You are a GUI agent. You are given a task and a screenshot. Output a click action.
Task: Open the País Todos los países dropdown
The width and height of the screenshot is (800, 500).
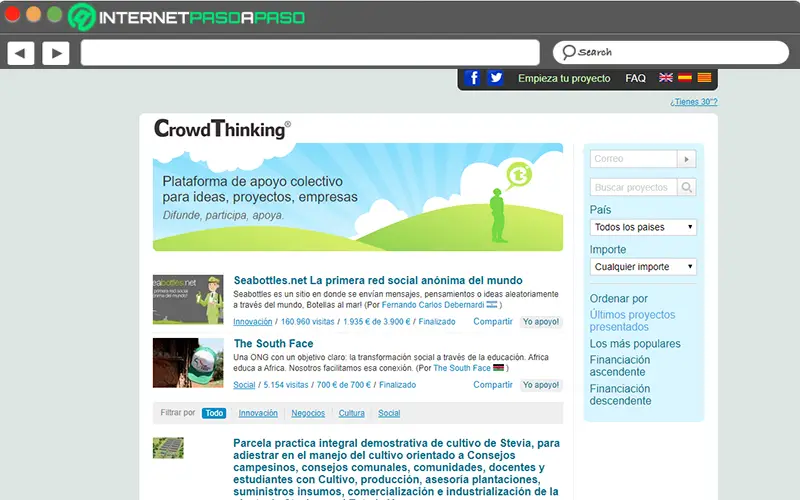(643, 227)
